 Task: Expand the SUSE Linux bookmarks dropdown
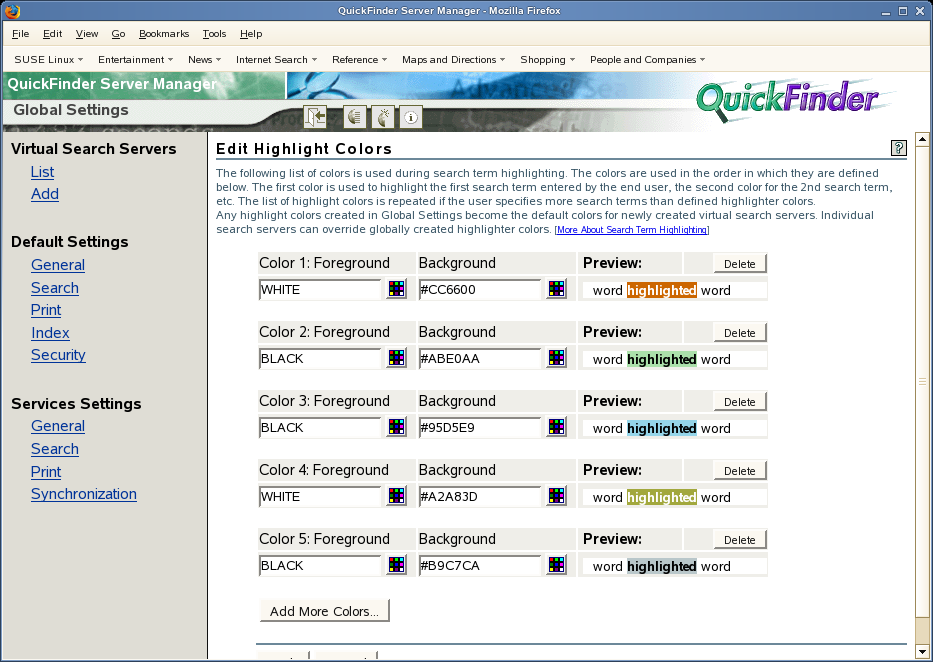(49, 59)
